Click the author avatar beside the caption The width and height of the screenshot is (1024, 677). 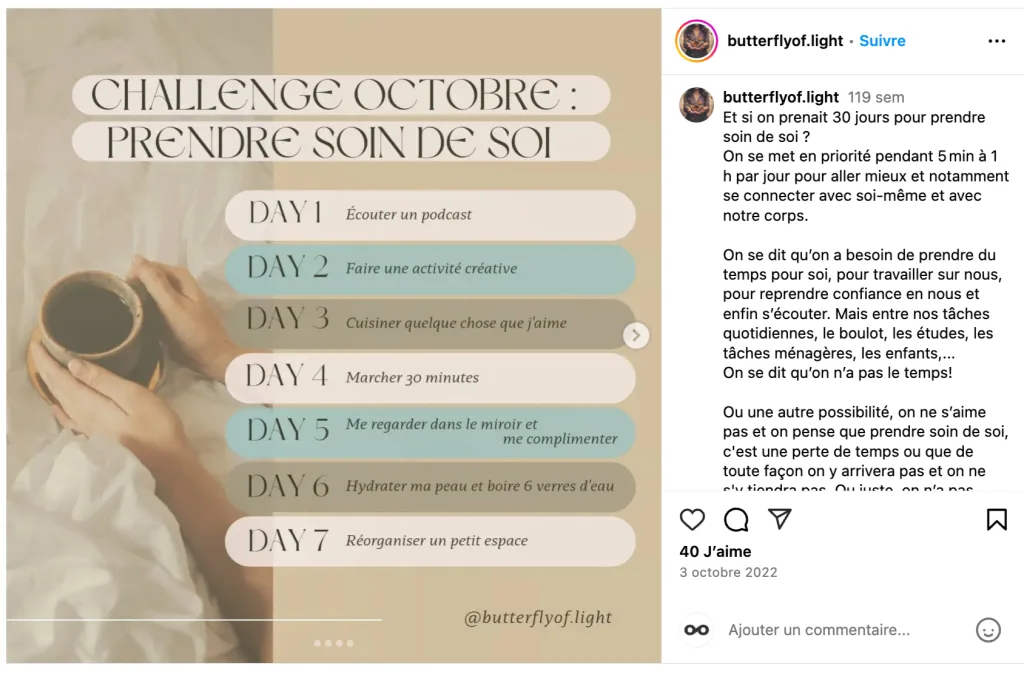coord(697,104)
